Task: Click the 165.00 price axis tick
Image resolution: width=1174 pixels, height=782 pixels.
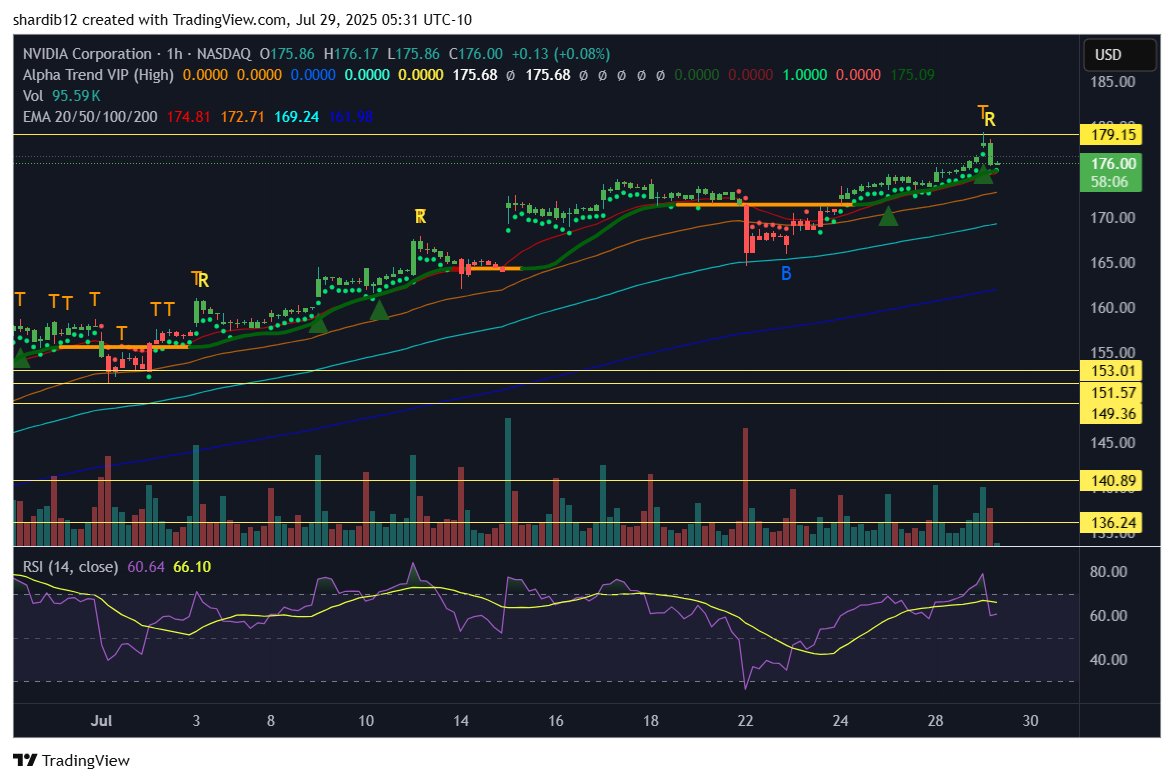Action: (x=1113, y=263)
